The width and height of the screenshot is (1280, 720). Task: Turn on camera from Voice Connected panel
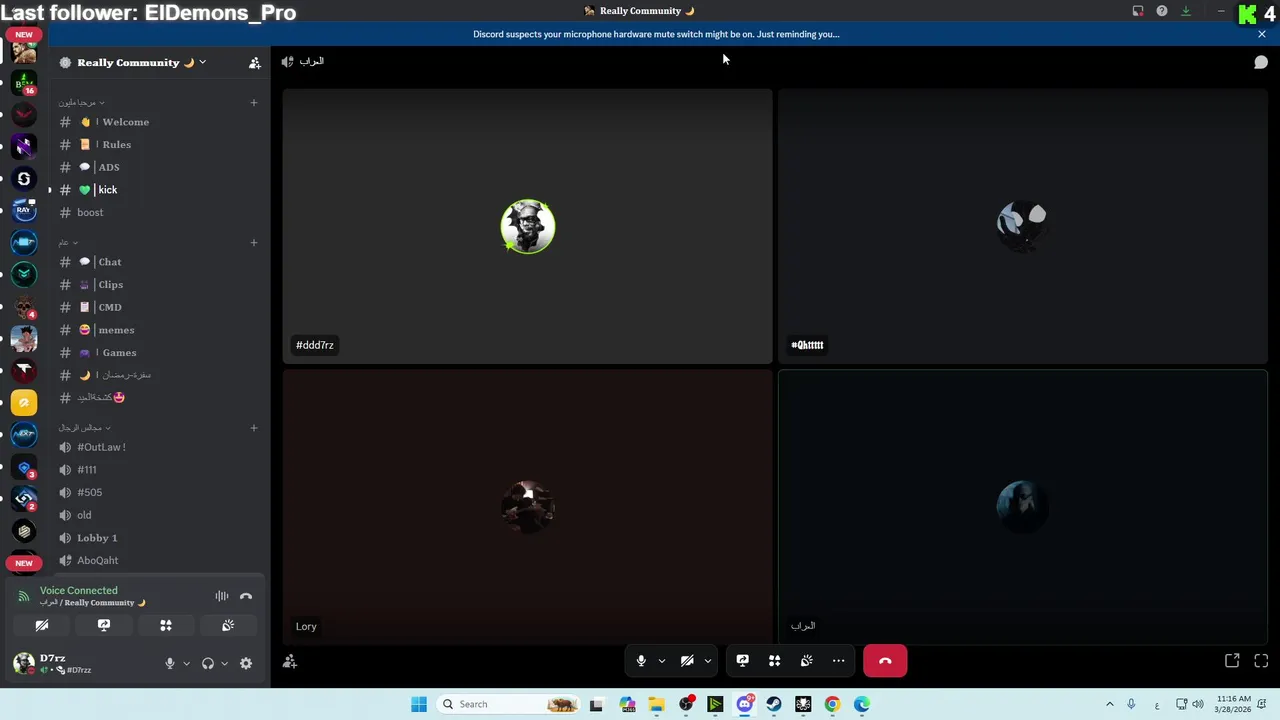tap(42, 626)
